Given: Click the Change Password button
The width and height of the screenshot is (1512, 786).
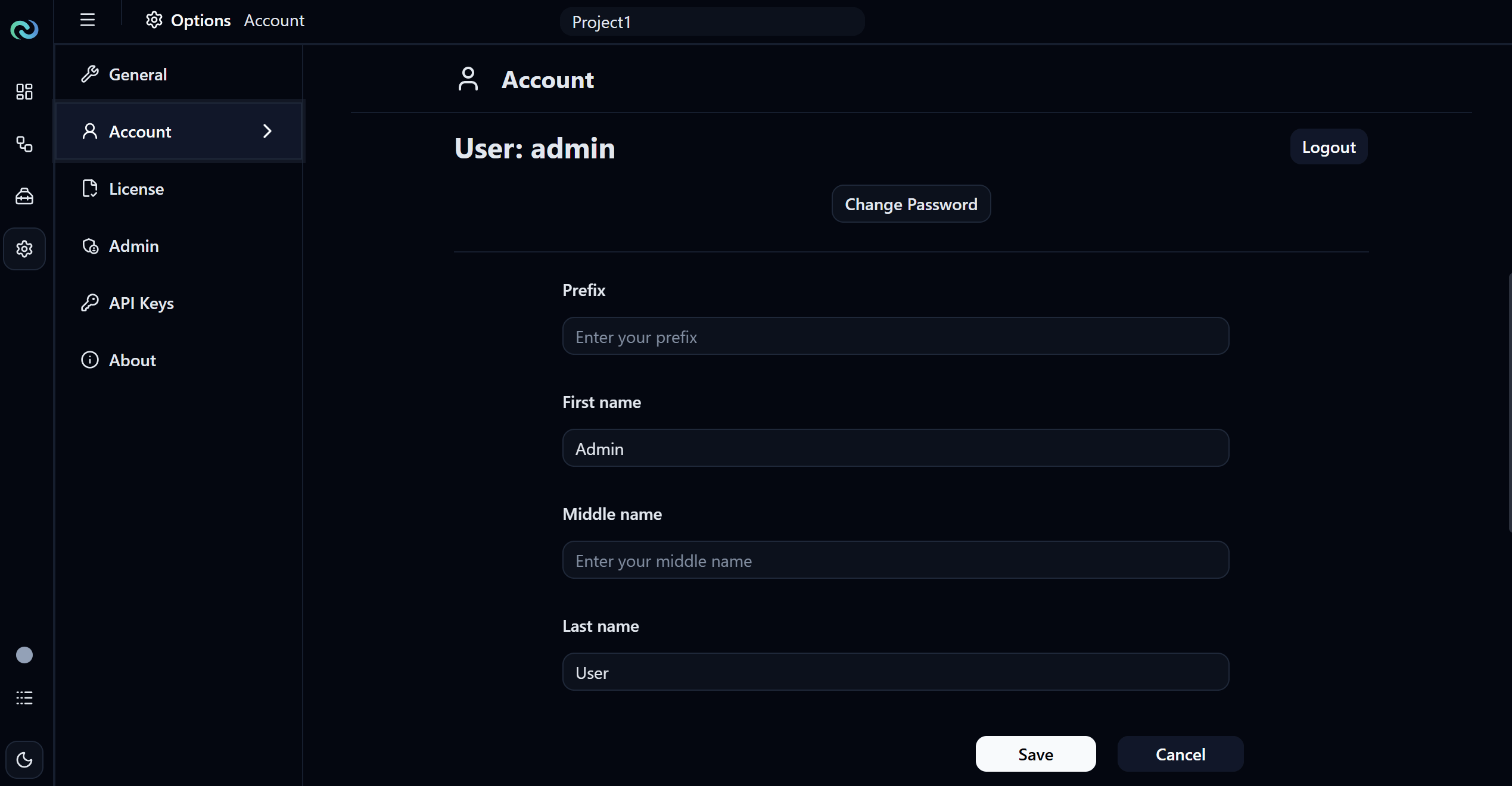Looking at the screenshot, I should [x=911, y=204].
